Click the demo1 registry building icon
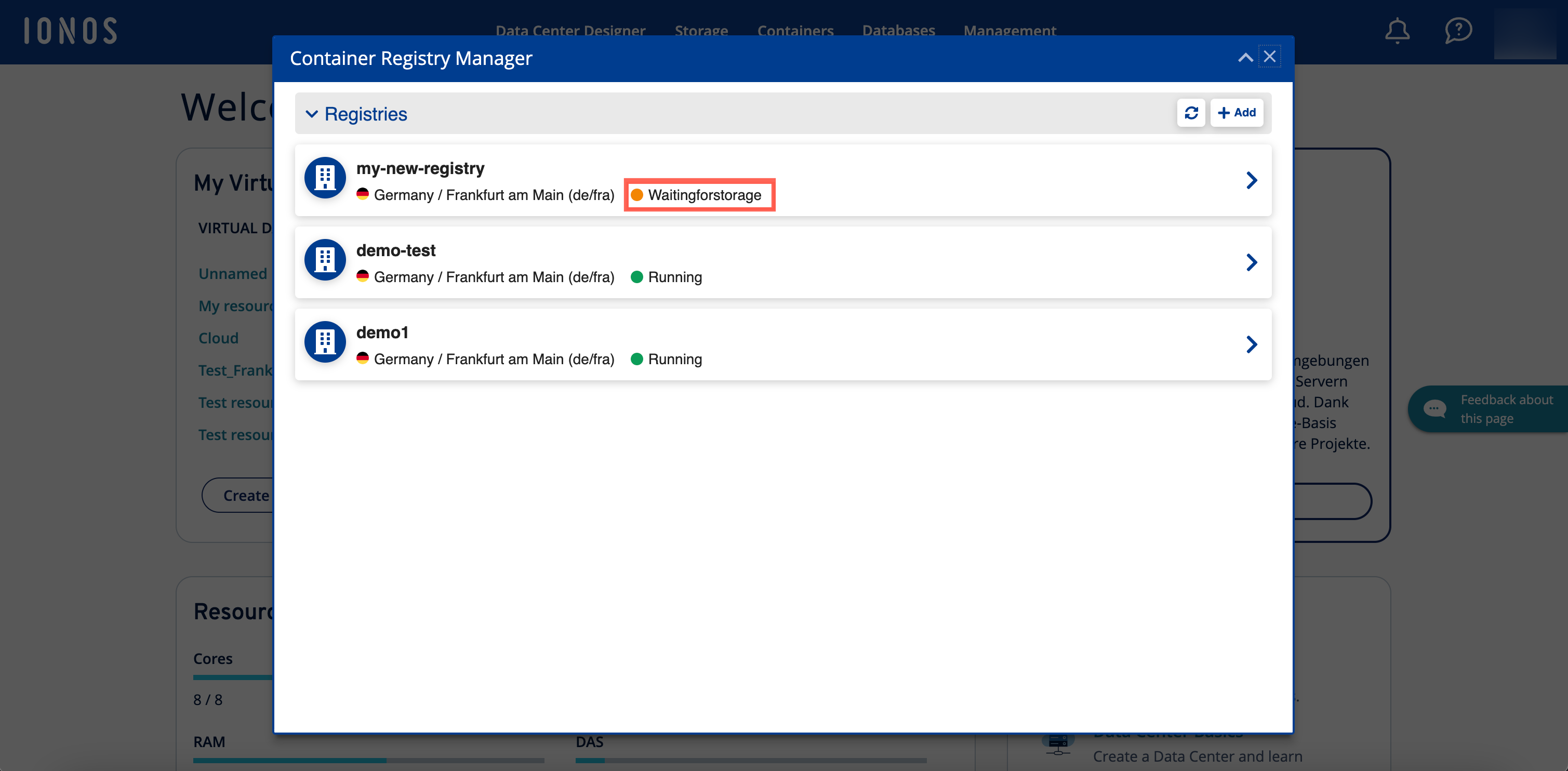The height and width of the screenshot is (771, 1568). point(325,342)
